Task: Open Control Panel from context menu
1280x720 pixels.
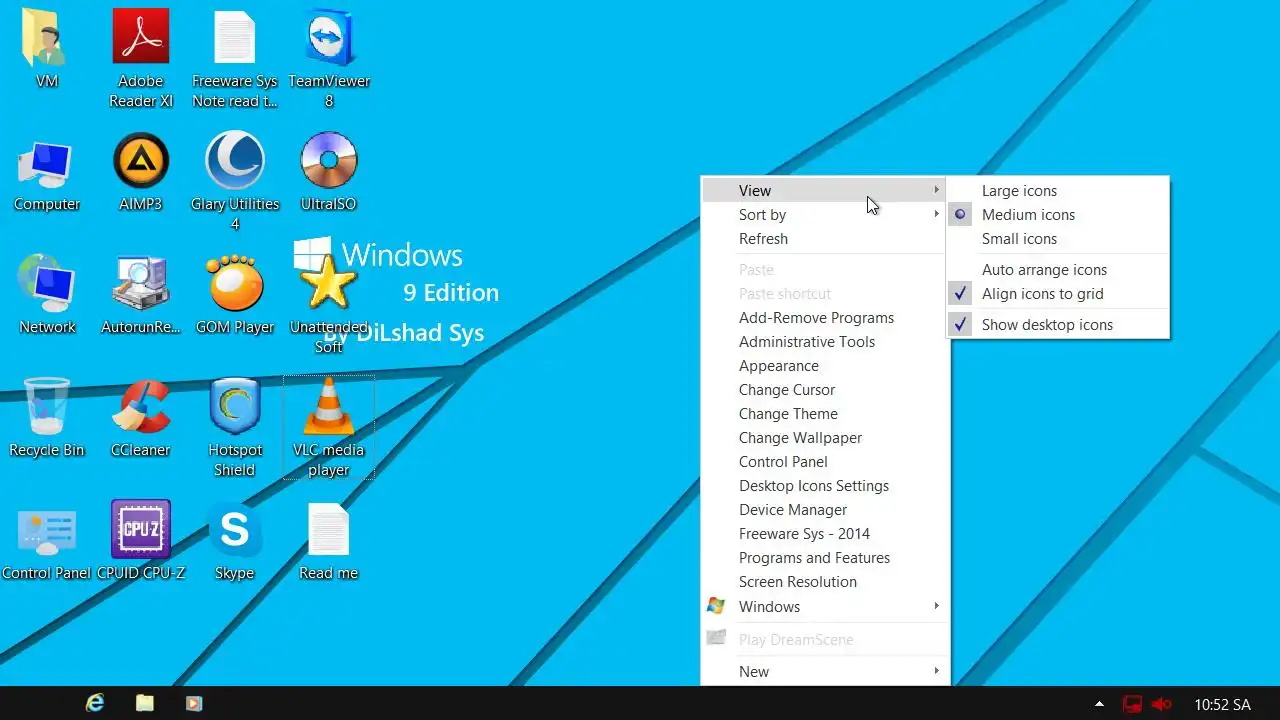Action: (825, 462)
